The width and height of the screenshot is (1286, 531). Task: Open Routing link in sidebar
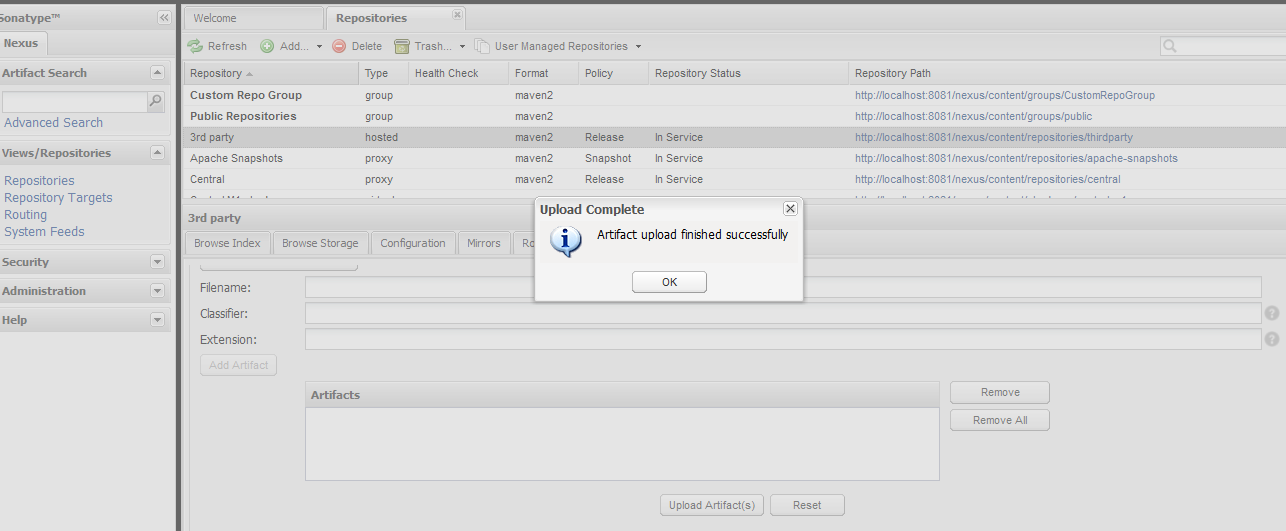(x=25, y=215)
